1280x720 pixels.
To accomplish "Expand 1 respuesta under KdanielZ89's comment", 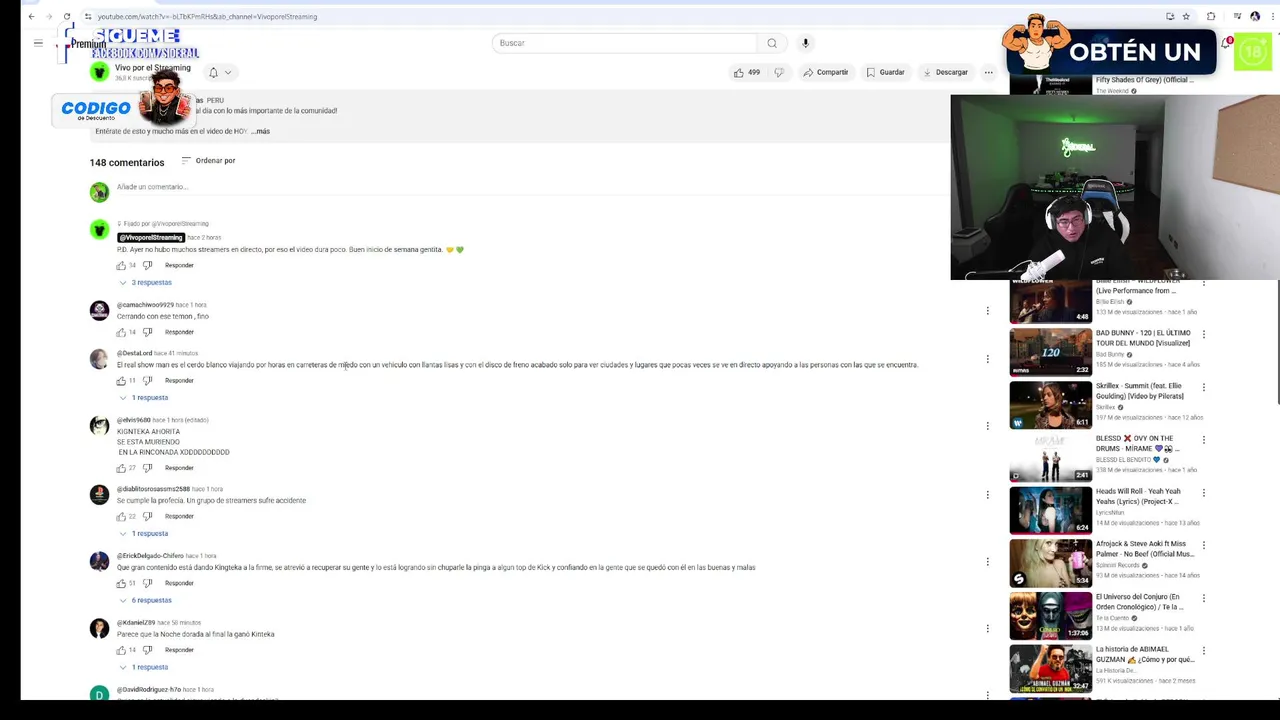I will [x=144, y=667].
